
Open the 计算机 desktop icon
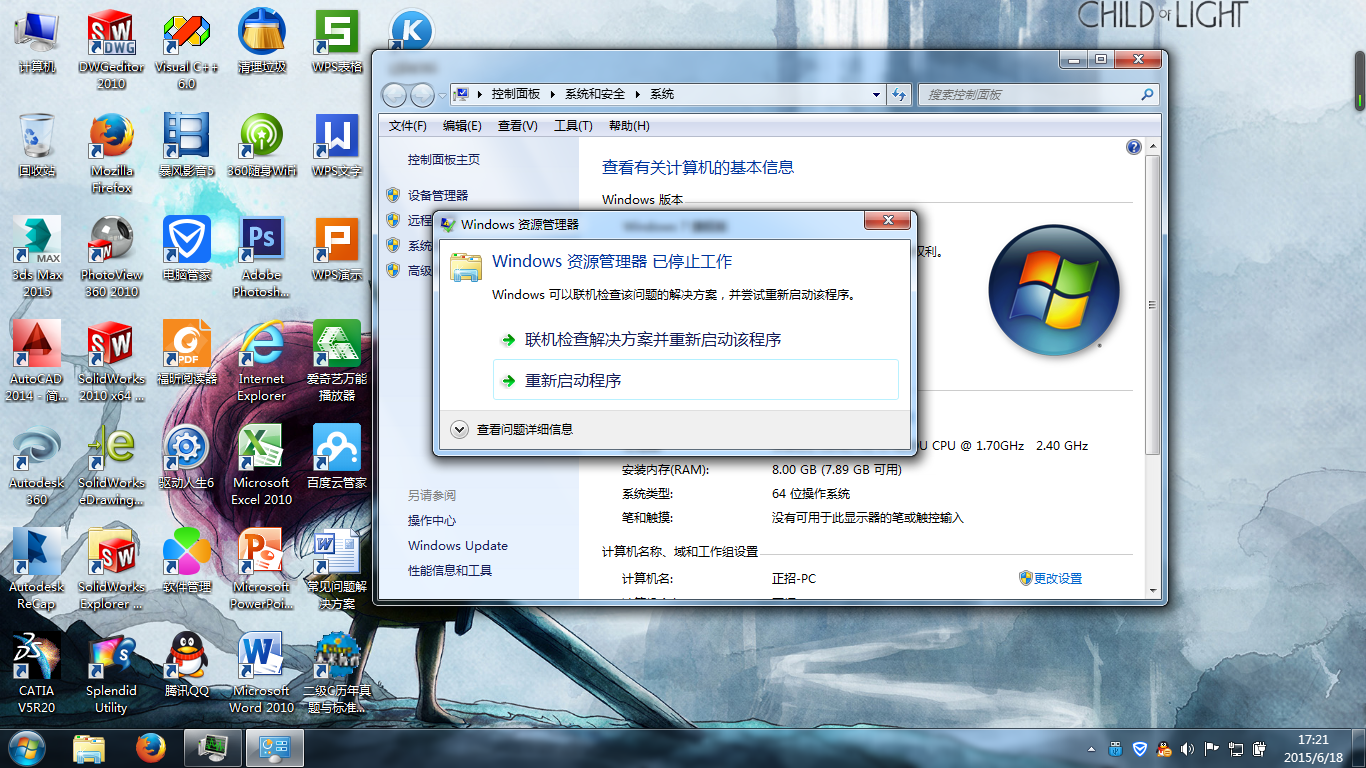[37, 42]
